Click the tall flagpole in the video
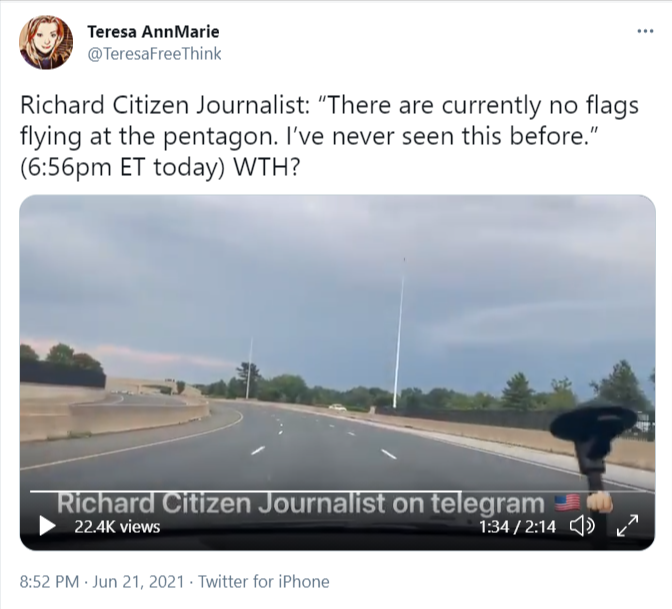This screenshot has height=609, width=672. pos(399,333)
